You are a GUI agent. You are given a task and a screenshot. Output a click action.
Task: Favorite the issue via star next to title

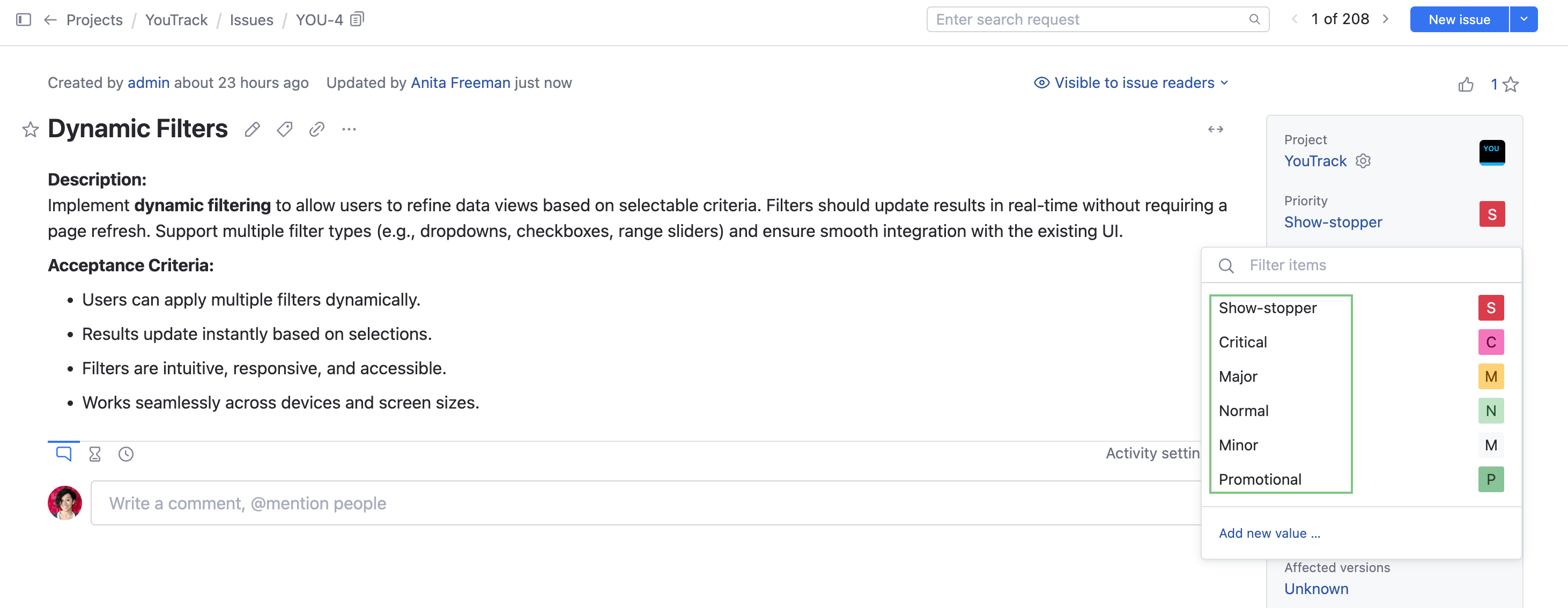(30, 129)
